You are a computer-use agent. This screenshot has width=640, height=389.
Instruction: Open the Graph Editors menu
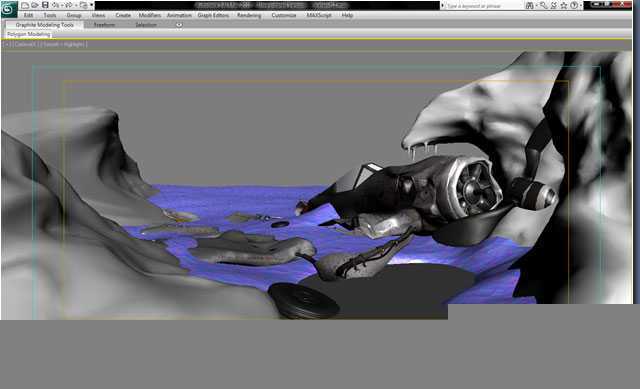(213, 15)
